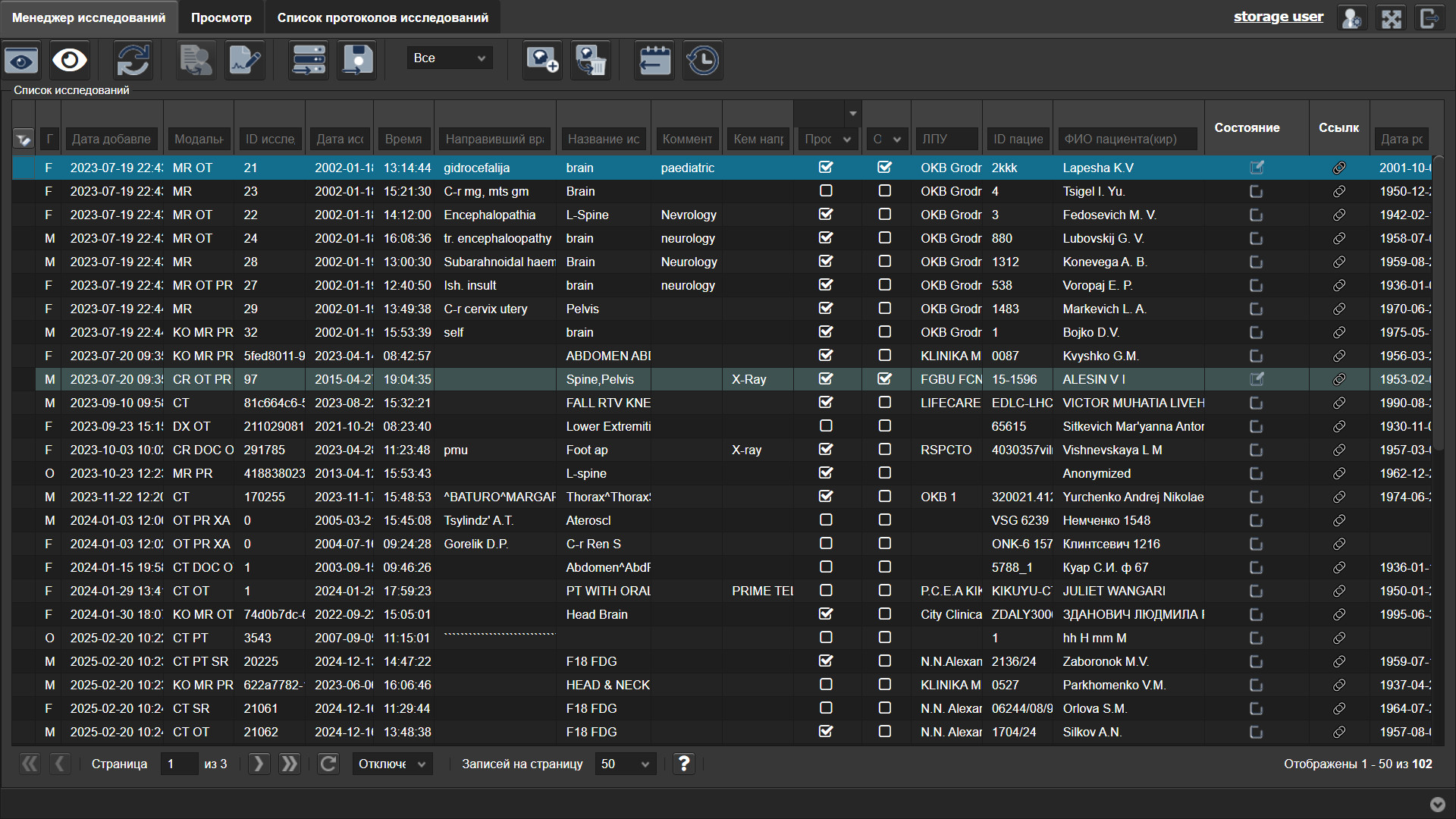Check first checkbox in Sitkevich Mar'yanna row

(826, 426)
